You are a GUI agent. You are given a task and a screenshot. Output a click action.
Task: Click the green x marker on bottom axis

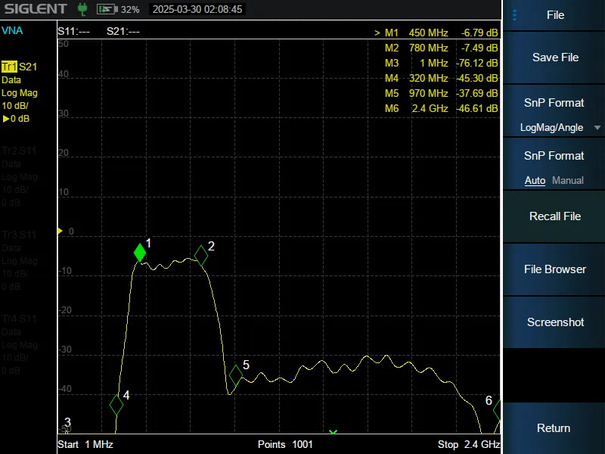tap(333, 432)
